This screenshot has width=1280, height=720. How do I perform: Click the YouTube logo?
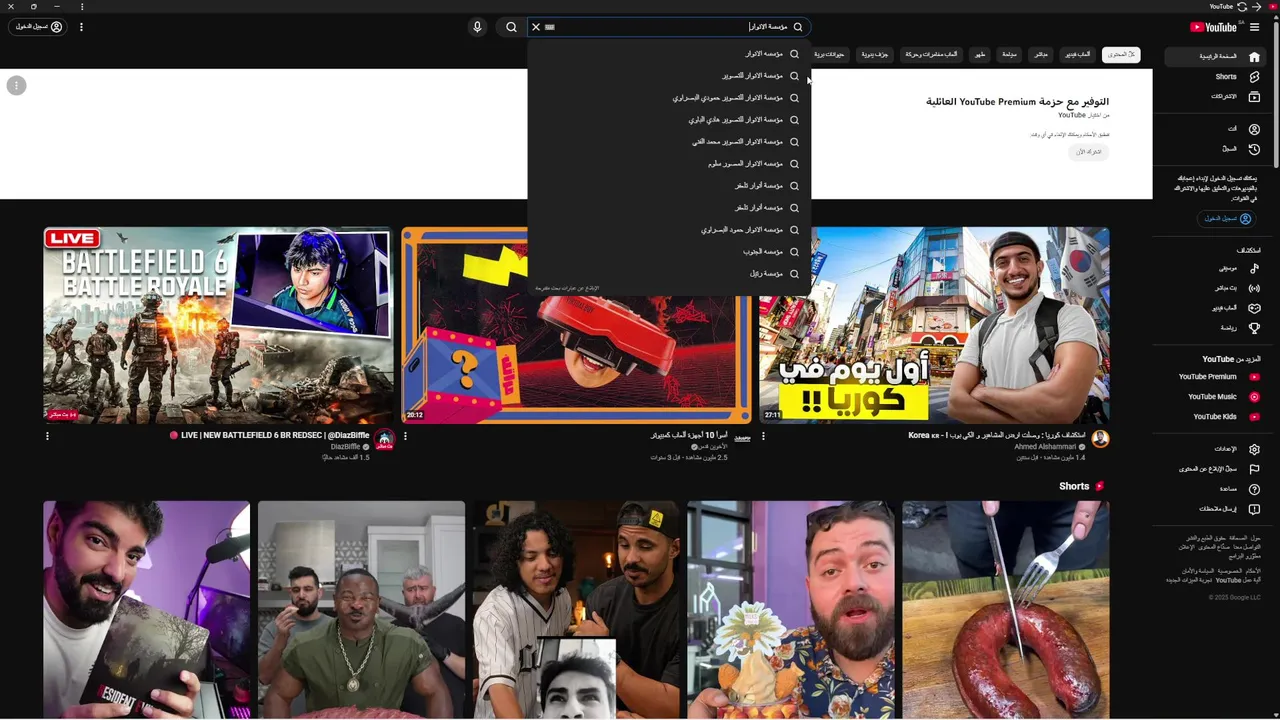(1213, 27)
